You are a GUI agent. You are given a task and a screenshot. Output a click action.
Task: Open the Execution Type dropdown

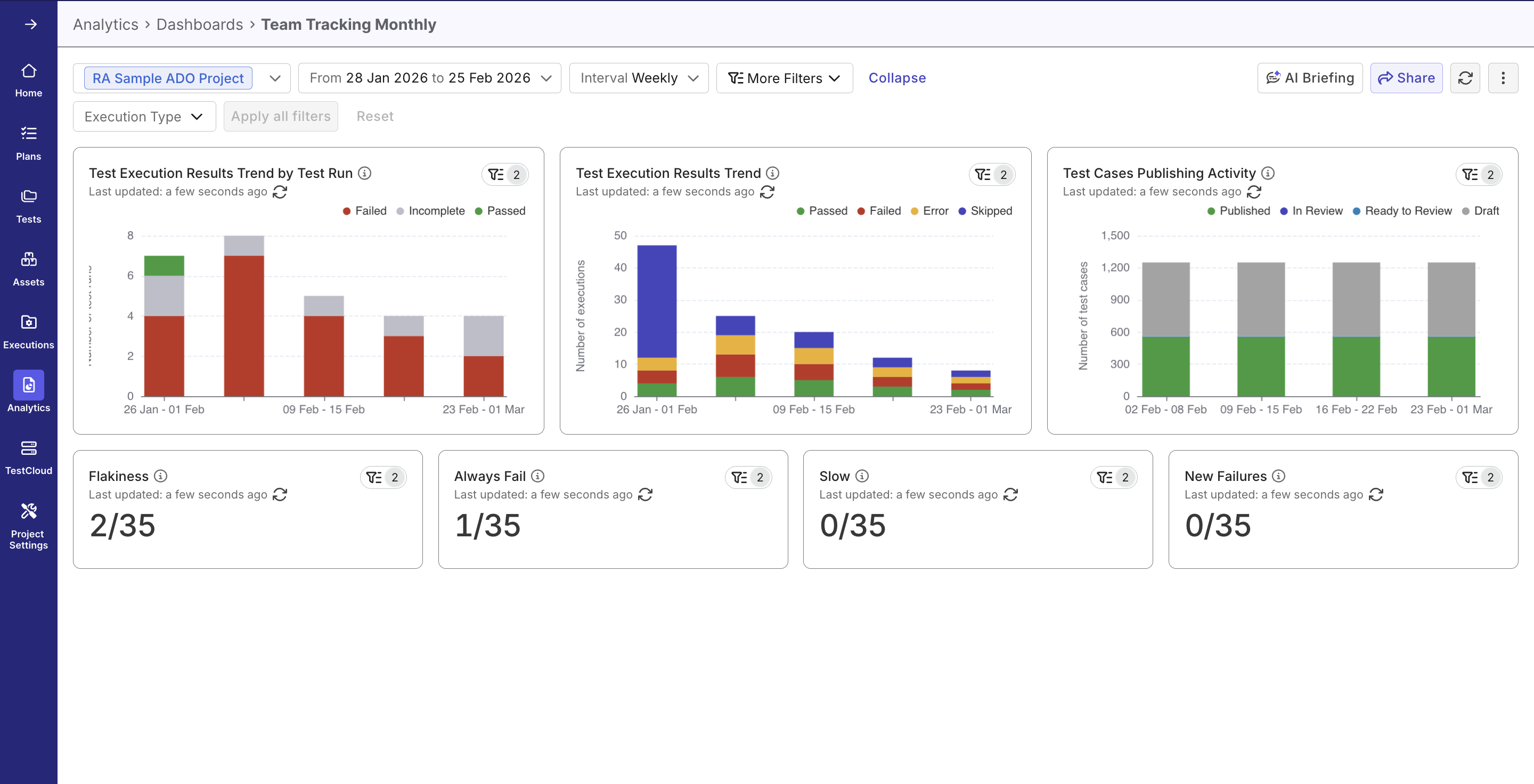[143, 116]
